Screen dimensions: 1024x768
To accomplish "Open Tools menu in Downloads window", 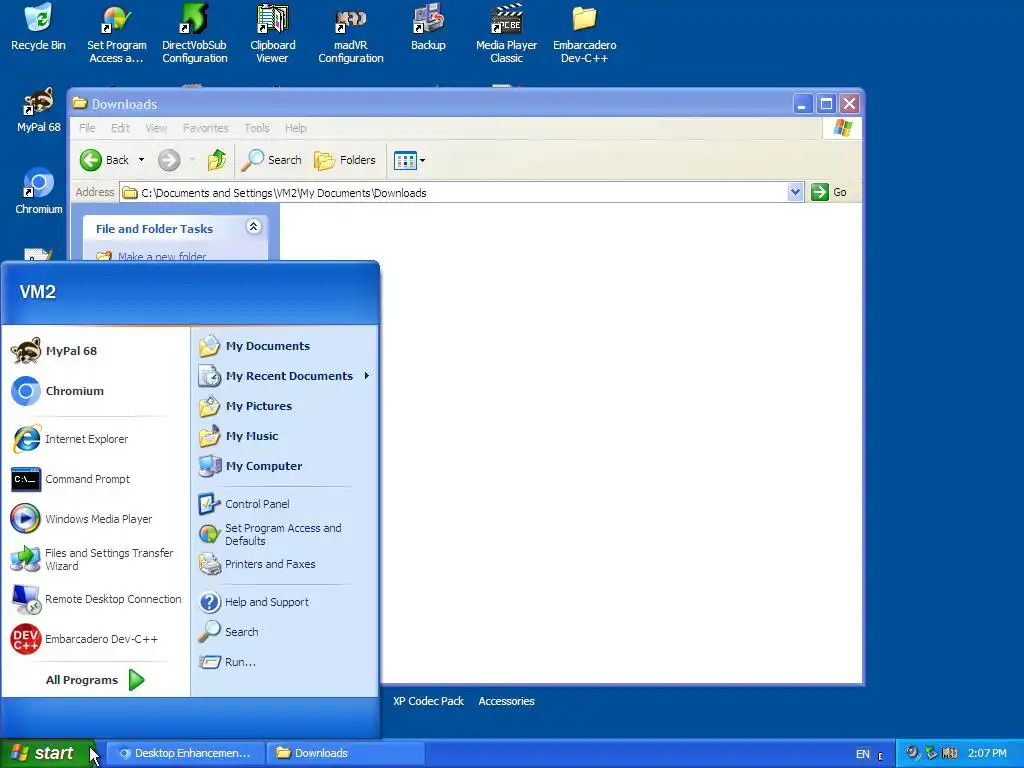I will pos(257,128).
